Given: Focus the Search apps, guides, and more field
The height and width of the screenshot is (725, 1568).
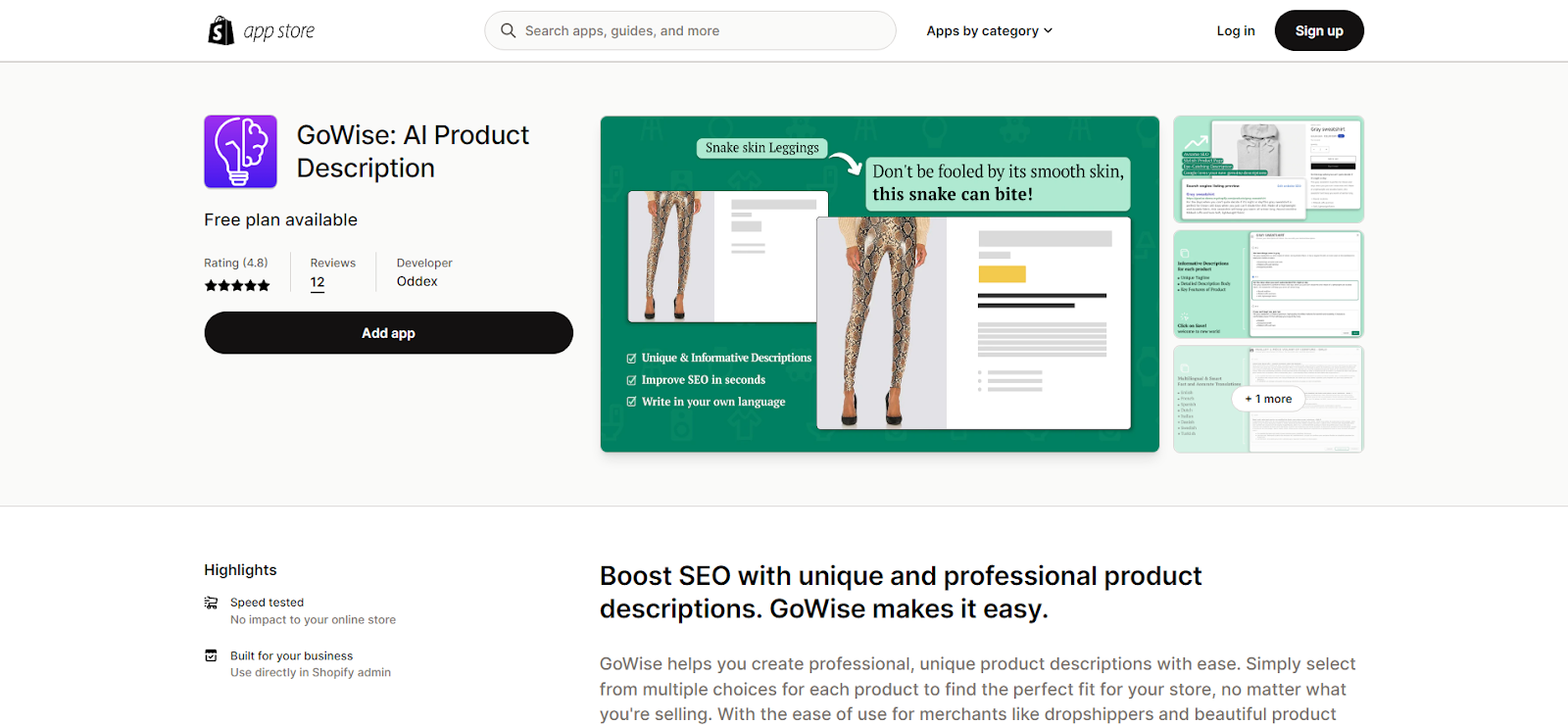Looking at the screenshot, I should tap(690, 30).
